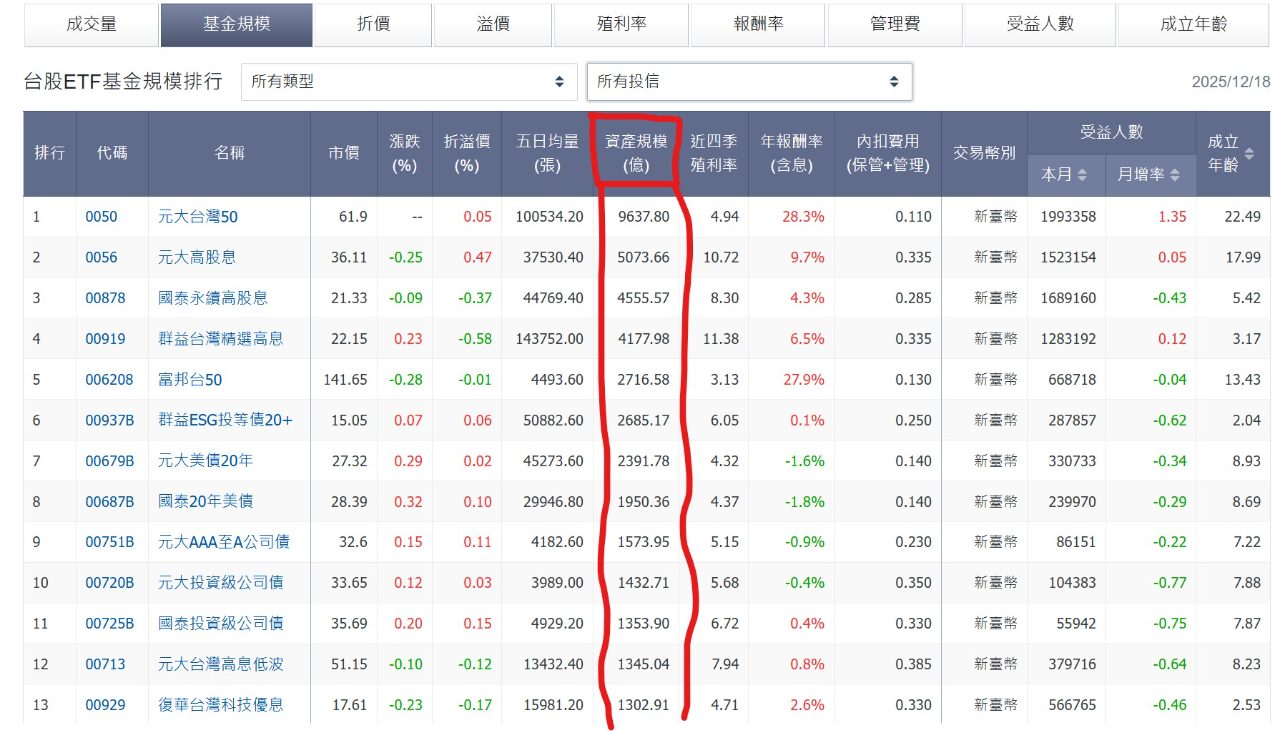
Task: Click the 143752.00 five-day volume value
Action: coord(549,339)
